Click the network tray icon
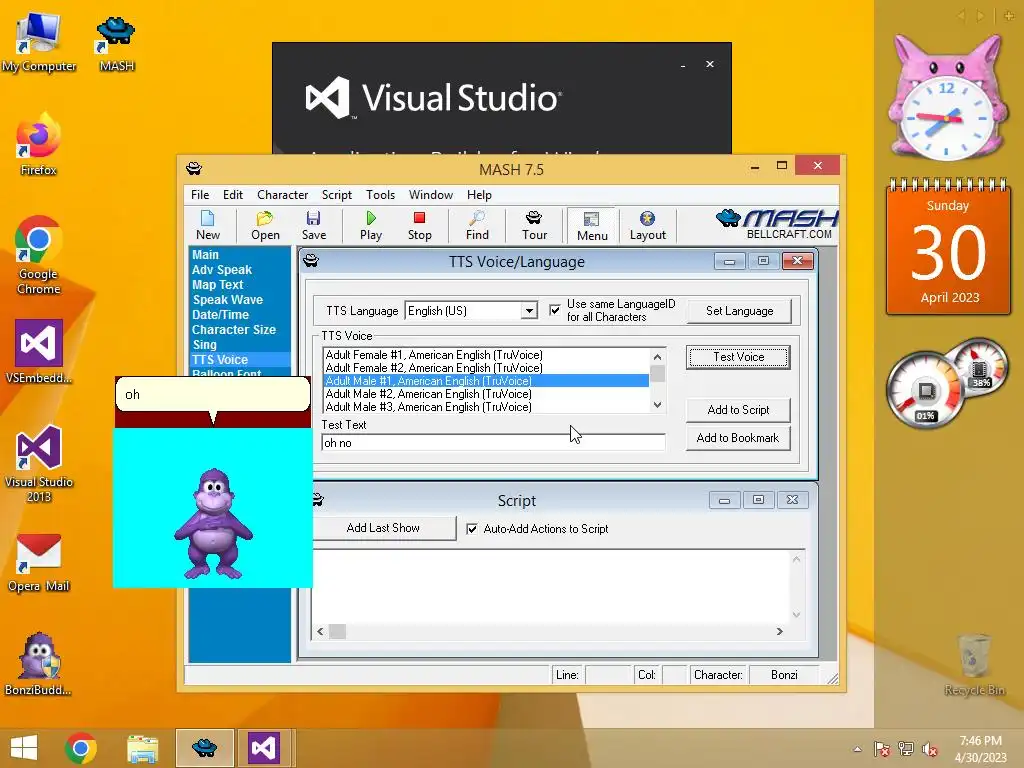This screenshot has height=768, width=1024. point(906,749)
